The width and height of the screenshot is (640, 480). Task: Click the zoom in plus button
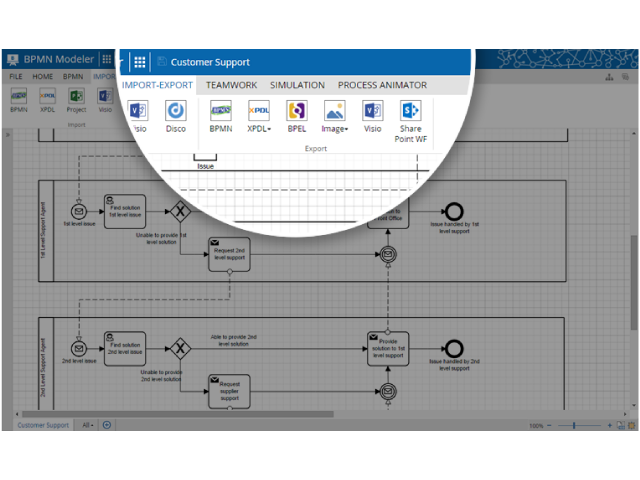(x=609, y=425)
